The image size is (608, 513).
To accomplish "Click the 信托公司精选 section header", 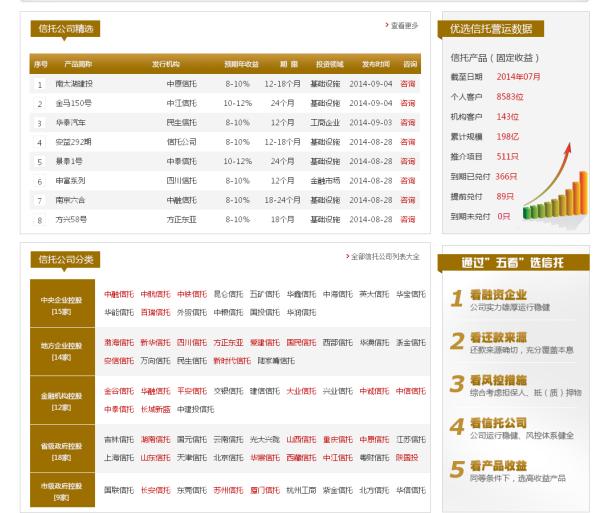I will 65,29.
